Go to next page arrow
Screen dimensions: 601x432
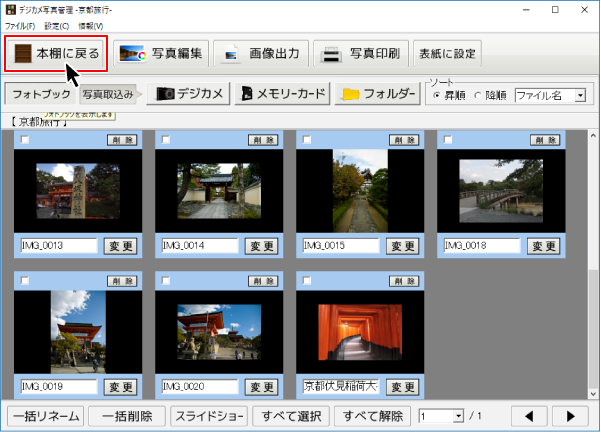coord(570,416)
